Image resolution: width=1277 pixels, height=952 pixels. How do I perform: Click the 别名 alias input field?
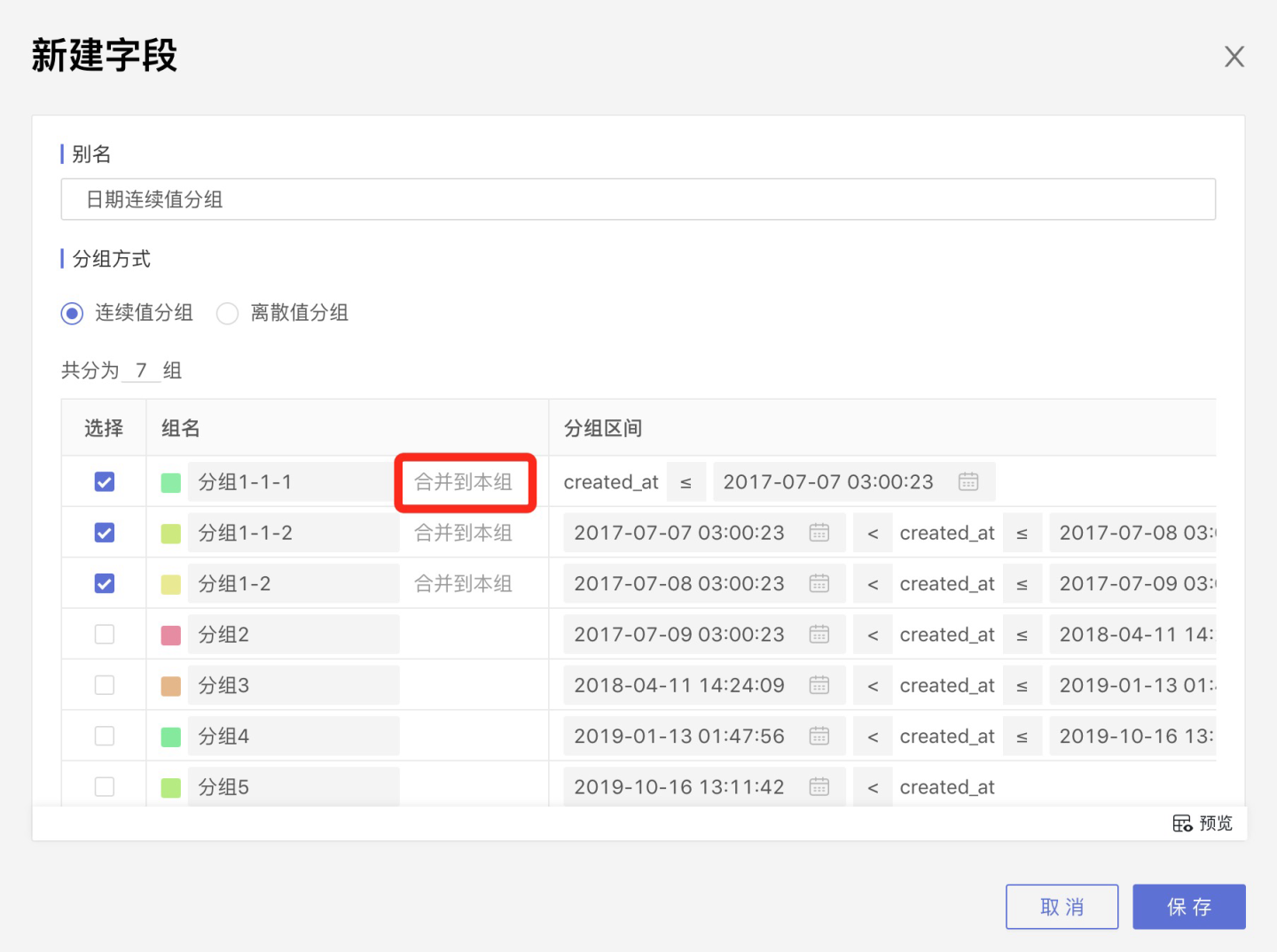[x=638, y=199]
